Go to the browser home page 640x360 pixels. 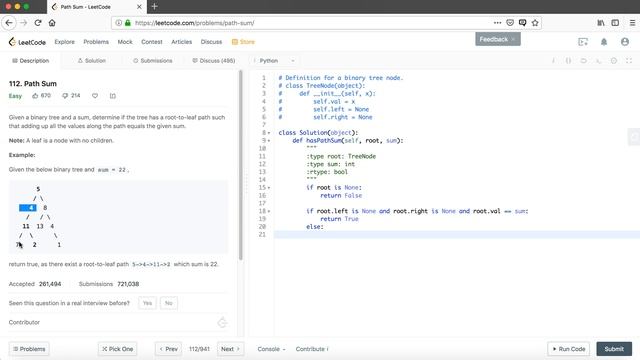coord(52,23)
